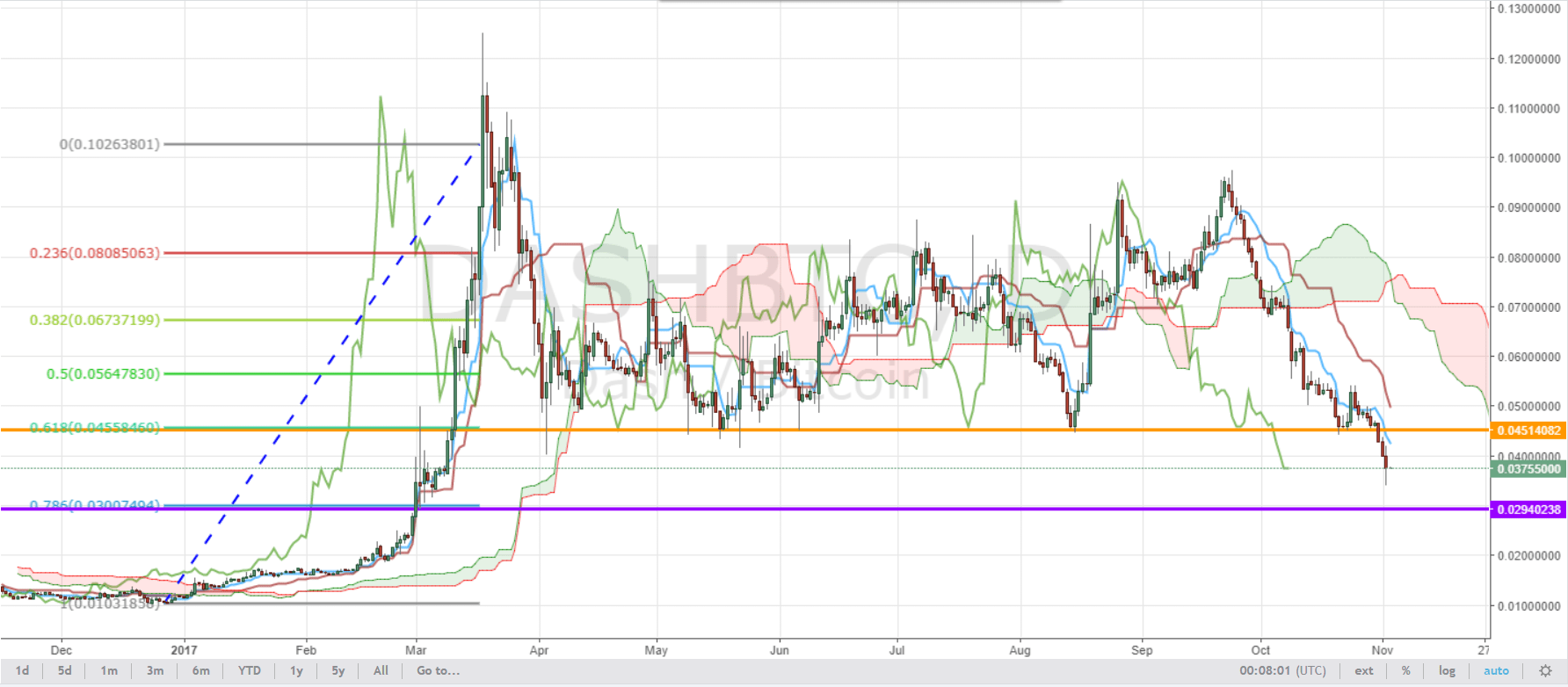Click the green 0.03755000 current price label
This screenshot has height=687, width=1568.
(1528, 469)
